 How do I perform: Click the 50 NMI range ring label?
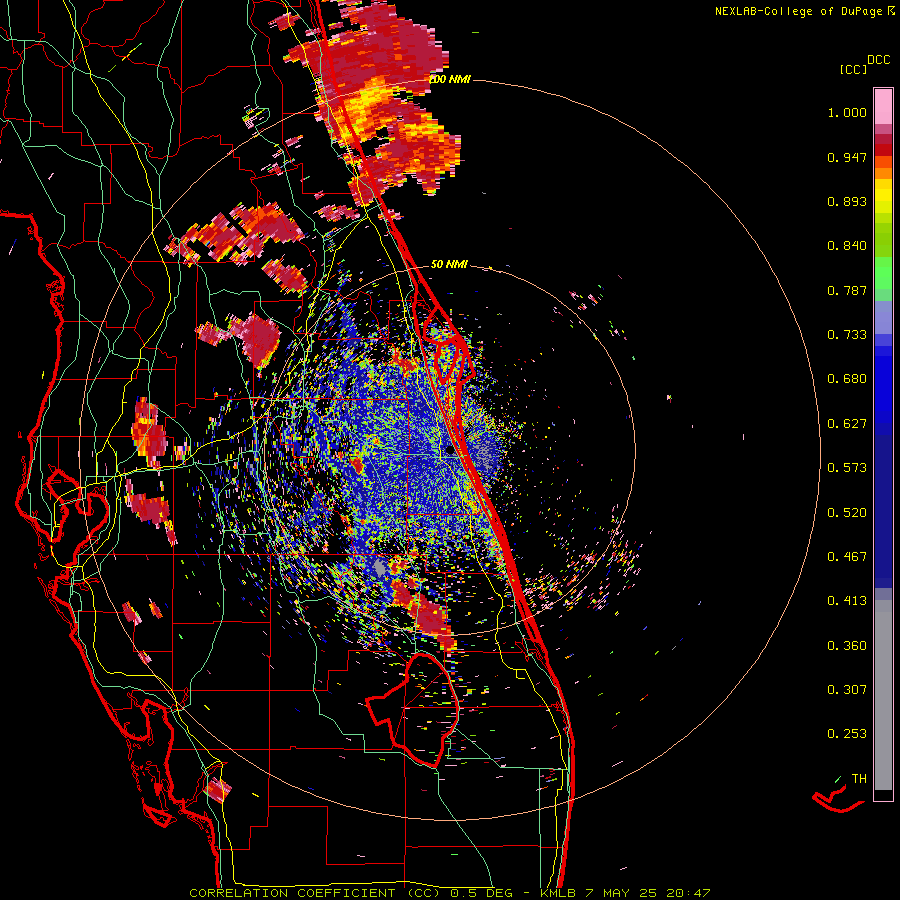449,265
